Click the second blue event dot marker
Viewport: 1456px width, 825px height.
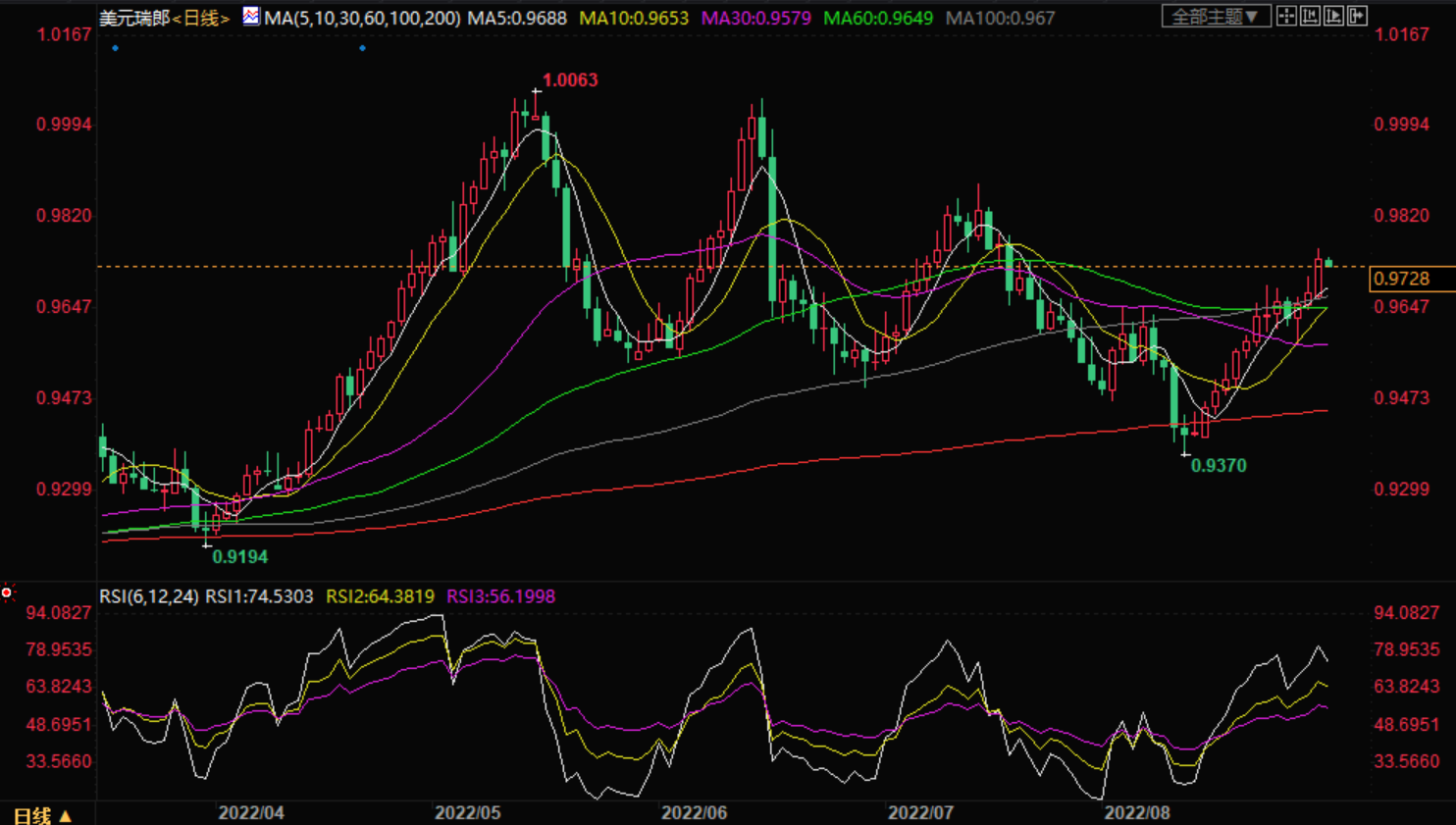[x=362, y=48]
